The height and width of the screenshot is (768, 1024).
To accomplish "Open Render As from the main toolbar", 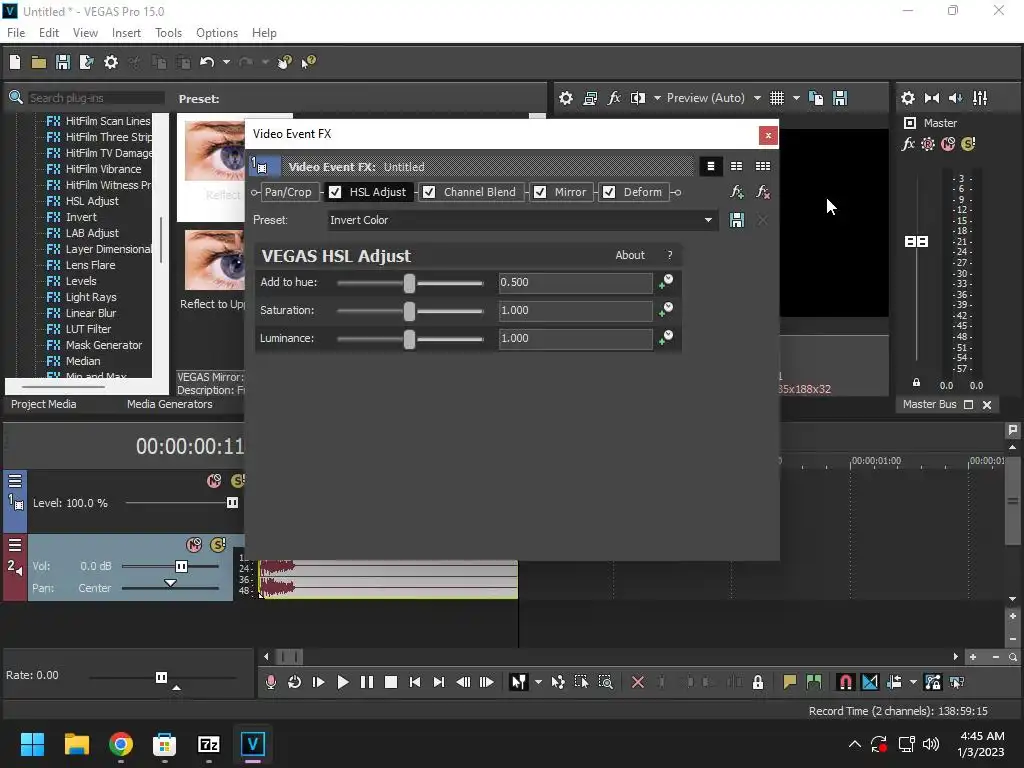I will (86, 62).
